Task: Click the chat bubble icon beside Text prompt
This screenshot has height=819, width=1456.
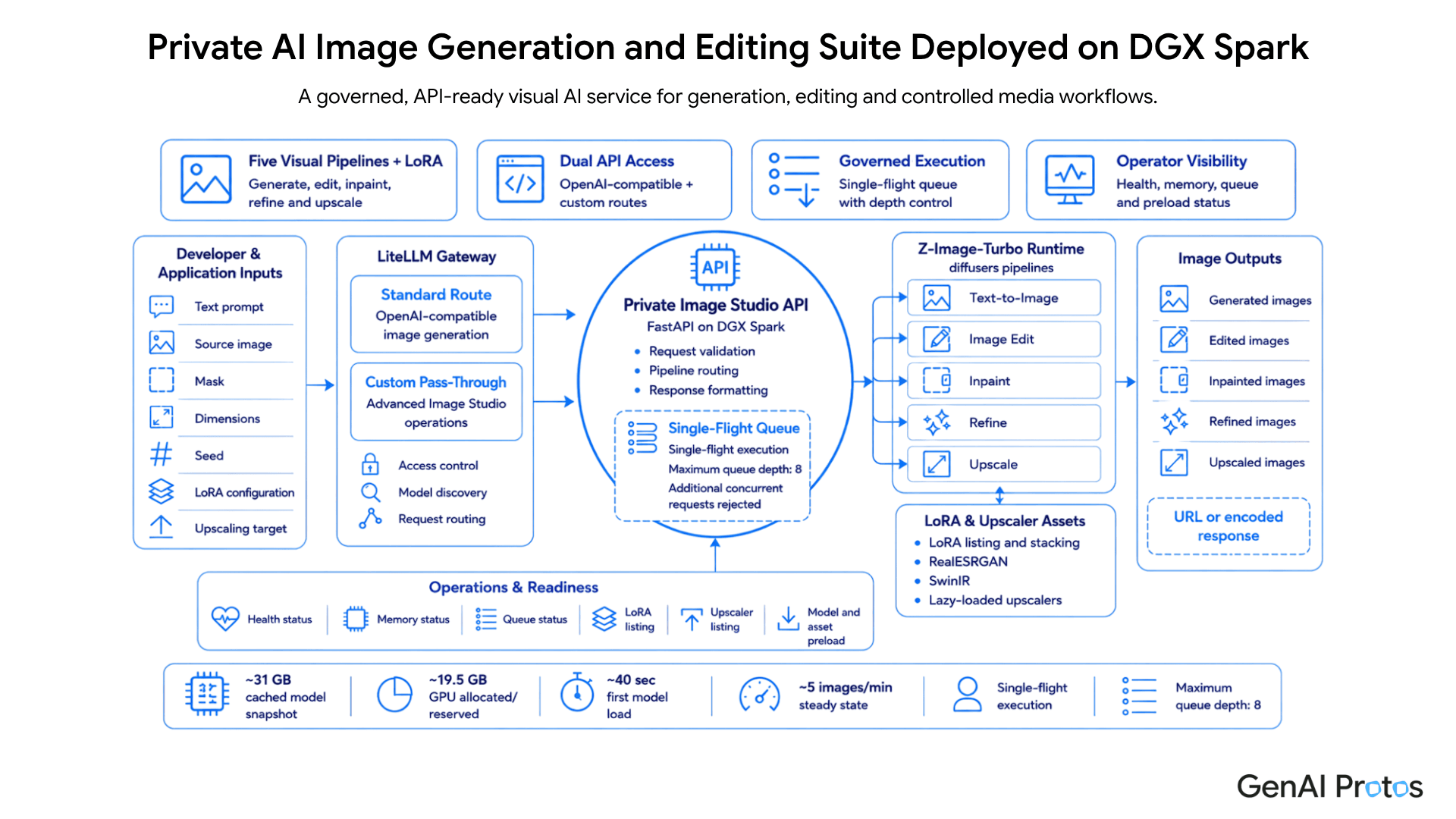Action: coord(162,306)
